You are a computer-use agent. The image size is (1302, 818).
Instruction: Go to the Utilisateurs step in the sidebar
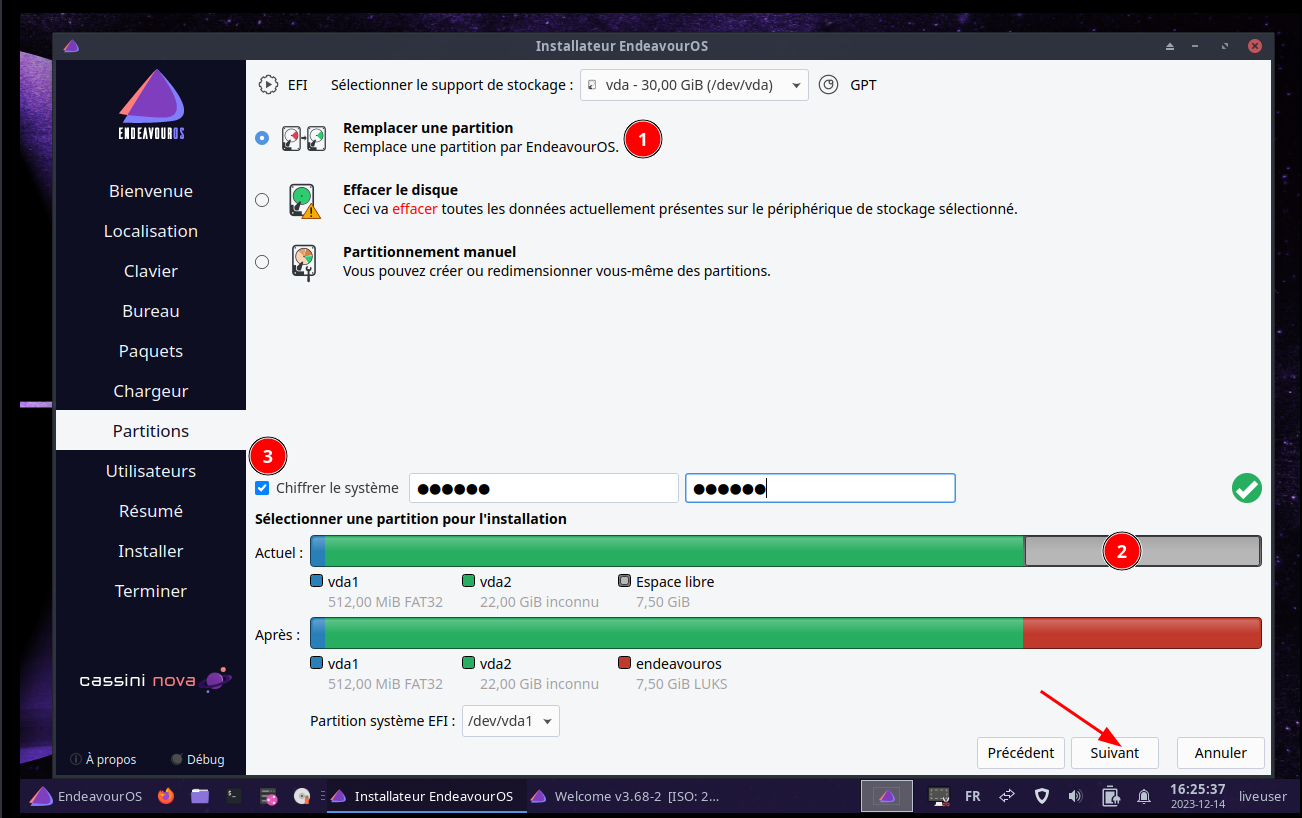point(151,471)
